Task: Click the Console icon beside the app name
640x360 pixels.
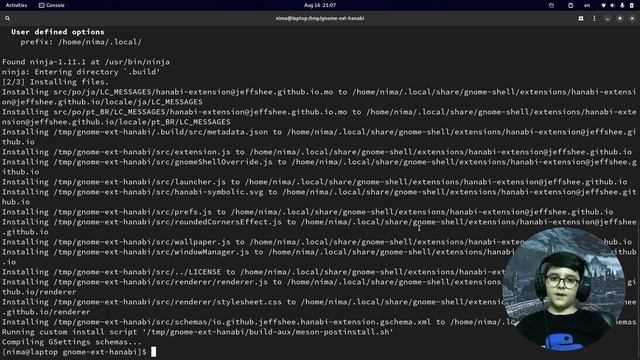Action: coord(41,5)
